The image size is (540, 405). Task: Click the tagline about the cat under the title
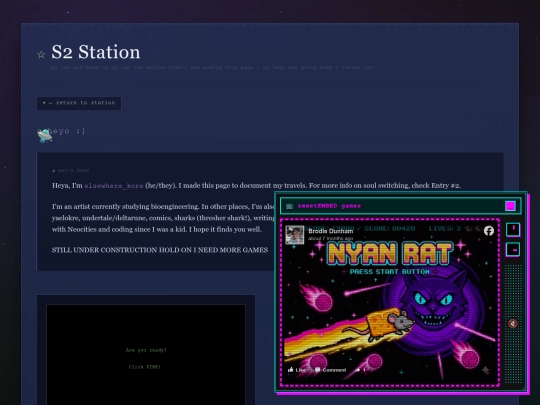(212, 68)
